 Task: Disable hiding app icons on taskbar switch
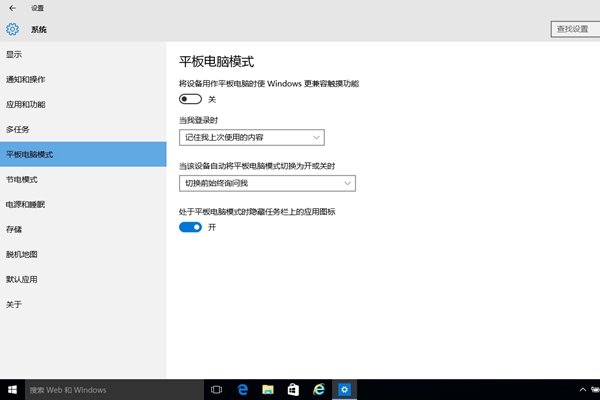pos(190,227)
